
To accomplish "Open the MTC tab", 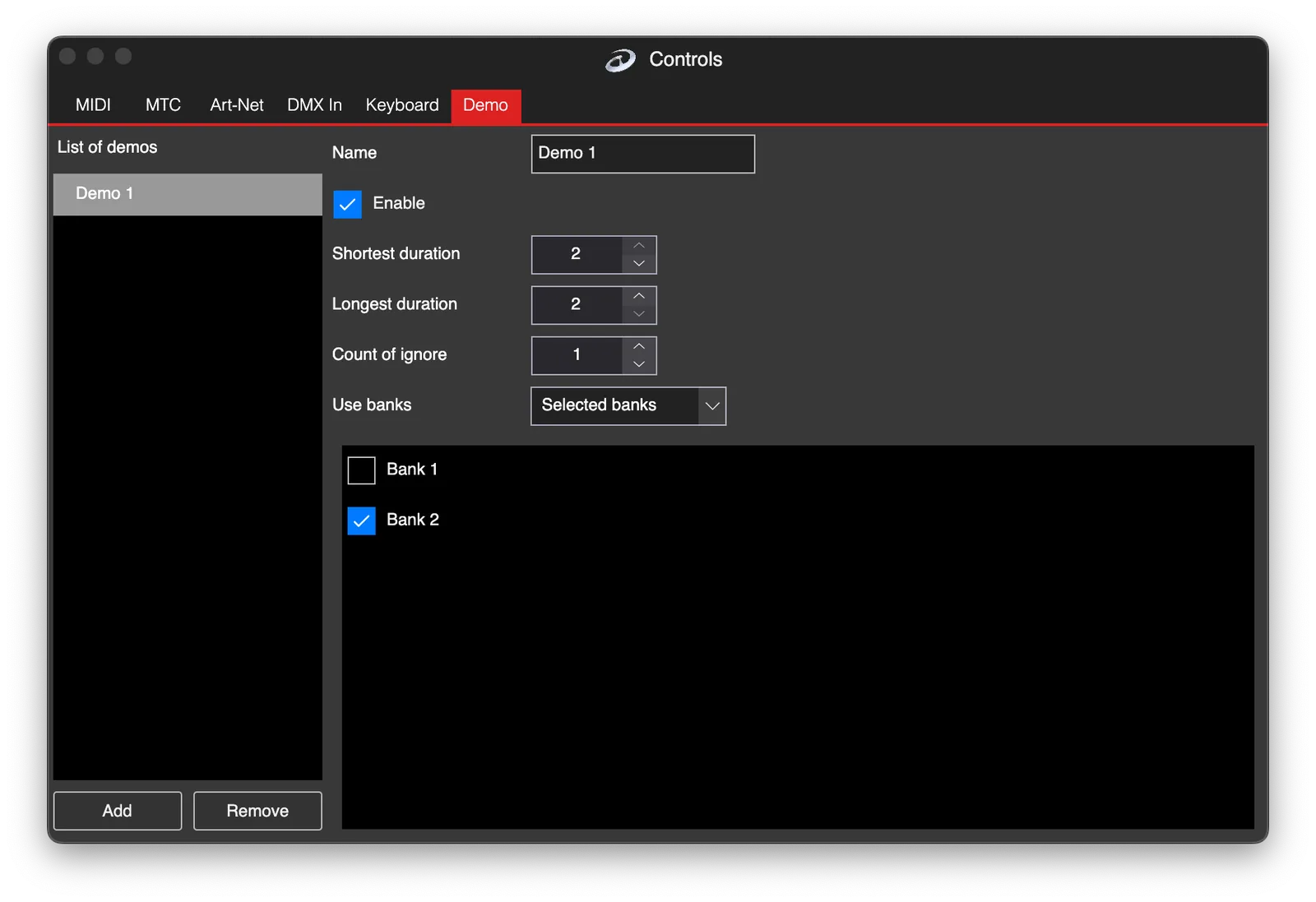I will (163, 105).
